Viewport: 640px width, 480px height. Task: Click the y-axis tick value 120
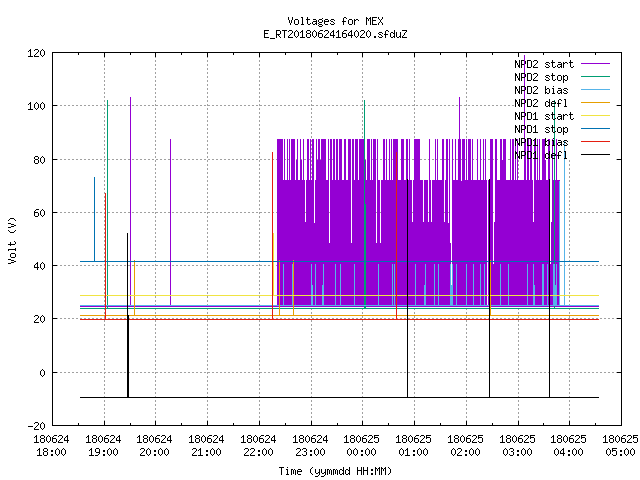(x=36, y=53)
